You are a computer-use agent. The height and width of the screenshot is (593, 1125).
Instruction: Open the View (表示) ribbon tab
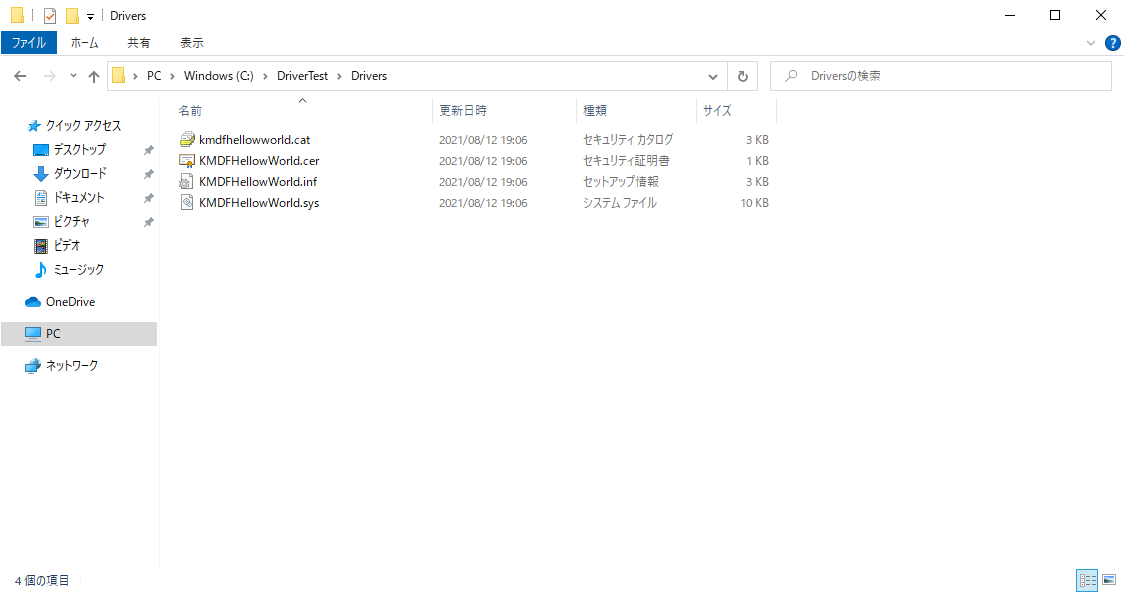coord(192,43)
